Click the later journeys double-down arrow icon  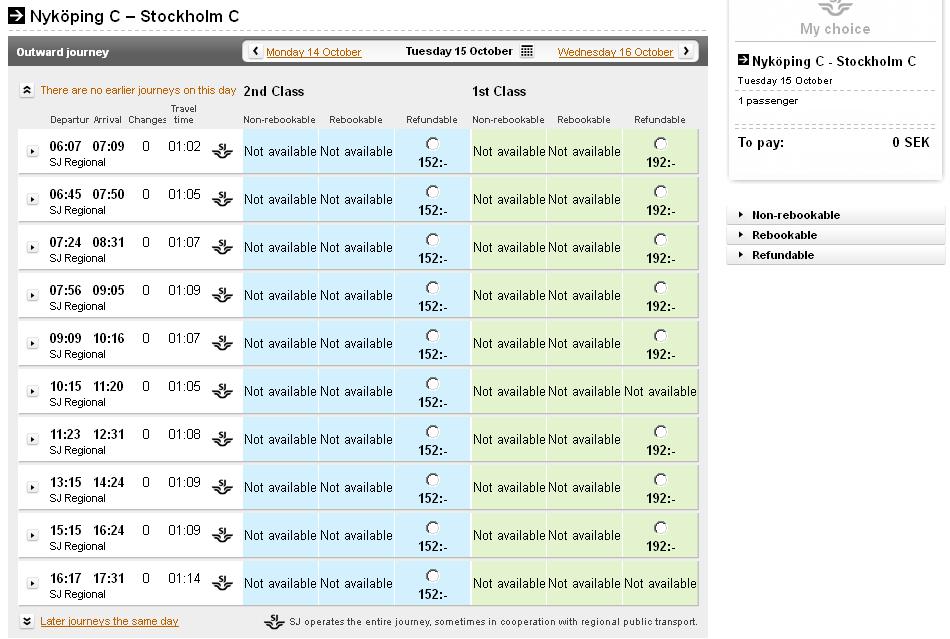(x=27, y=621)
